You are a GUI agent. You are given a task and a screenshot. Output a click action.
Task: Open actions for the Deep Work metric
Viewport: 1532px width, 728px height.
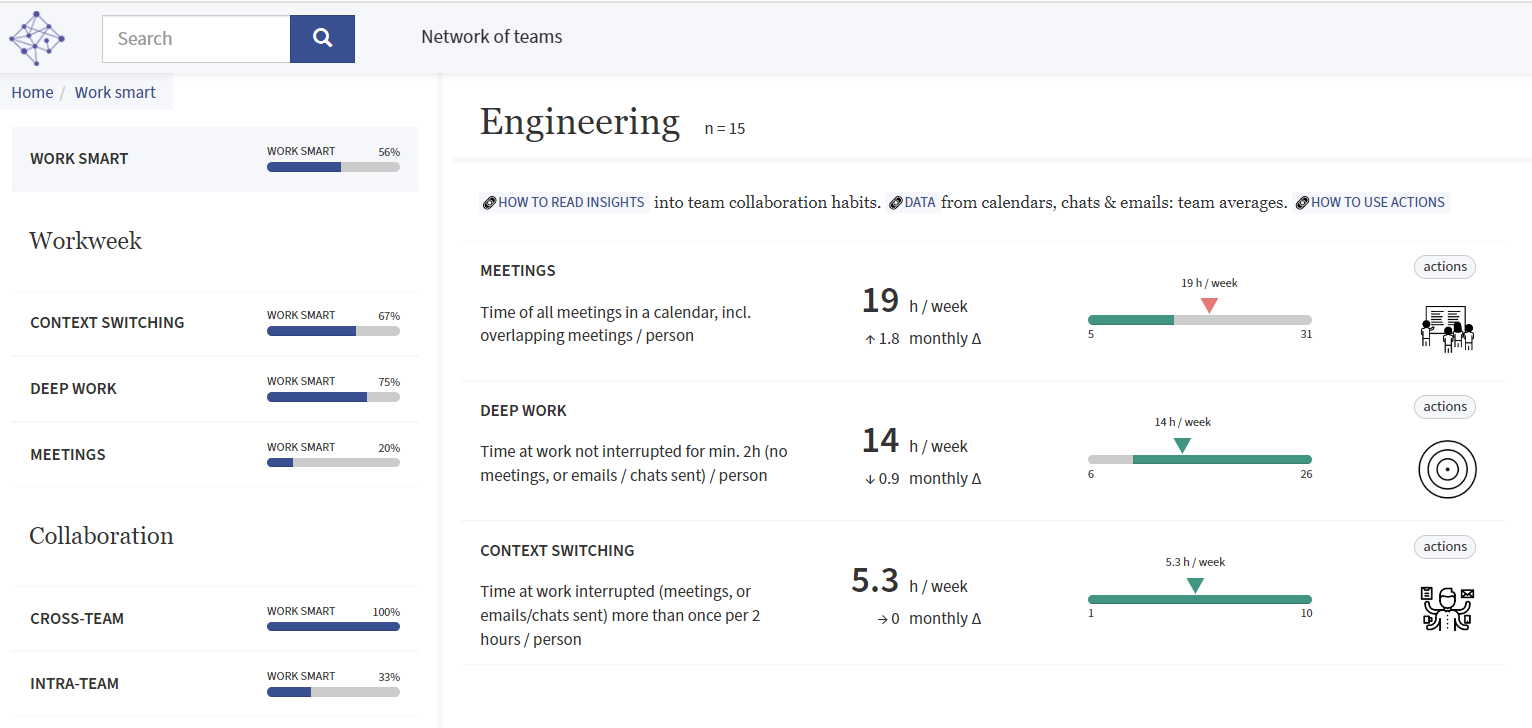1444,406
